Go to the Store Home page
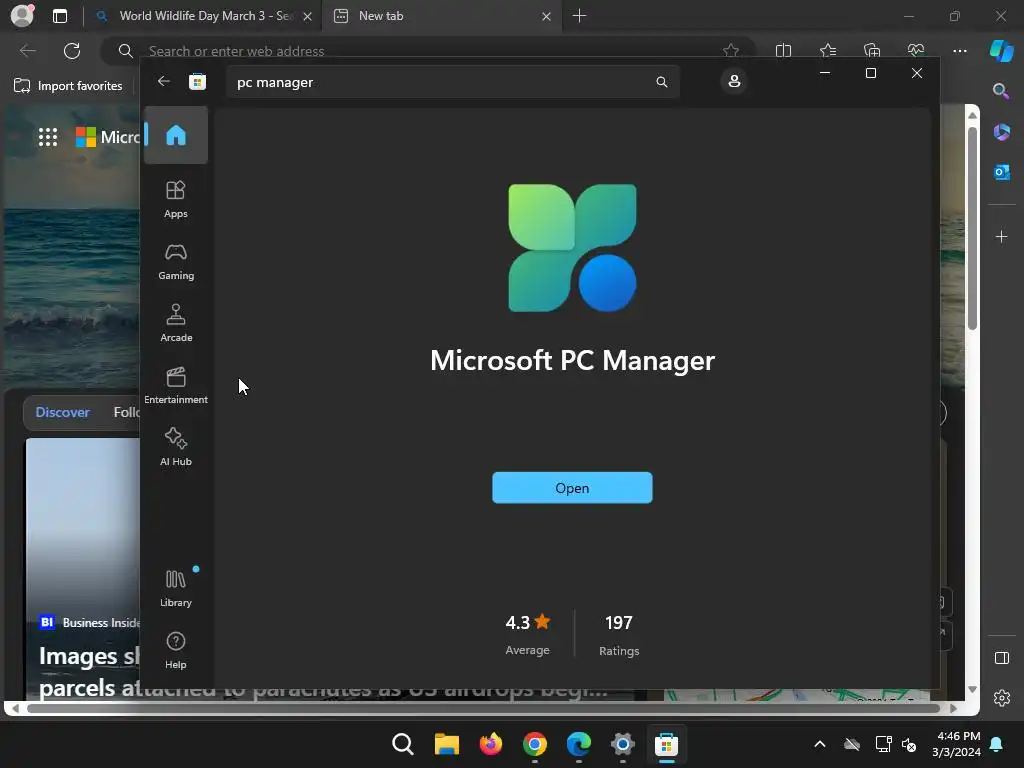 point(176,135)
